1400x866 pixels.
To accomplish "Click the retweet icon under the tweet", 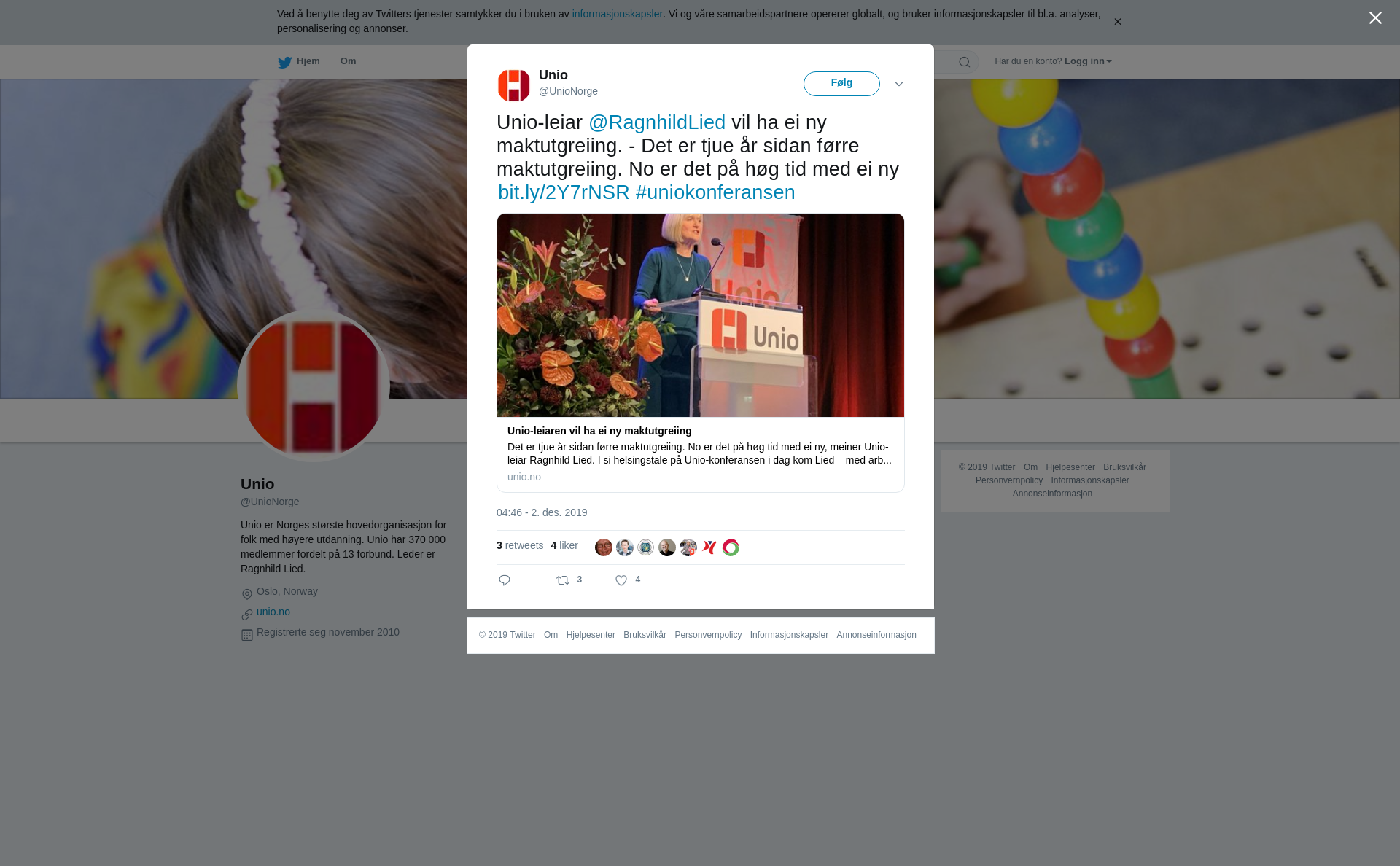I will point(563,580).
